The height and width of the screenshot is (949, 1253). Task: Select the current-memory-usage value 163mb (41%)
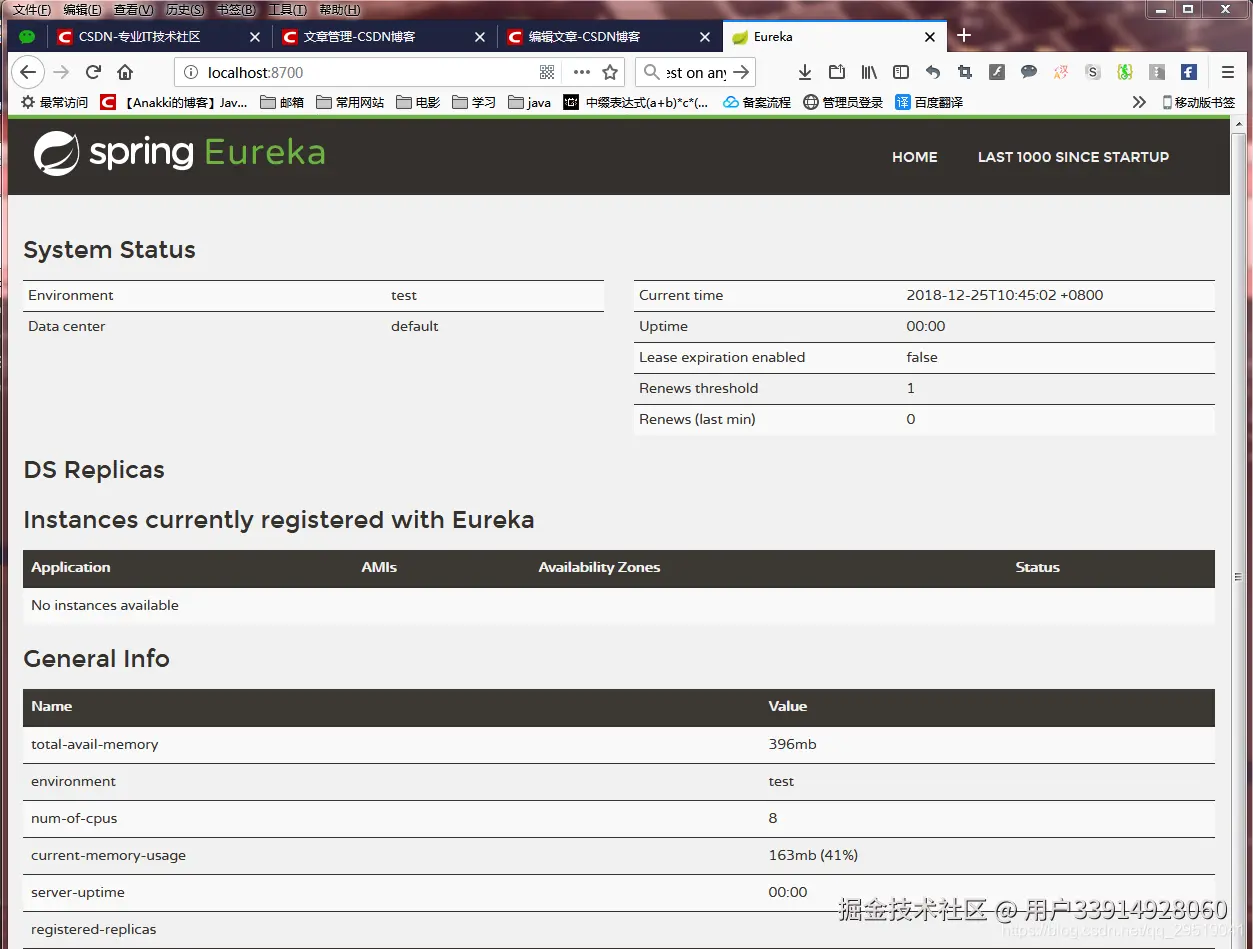(x=813, y=855)
